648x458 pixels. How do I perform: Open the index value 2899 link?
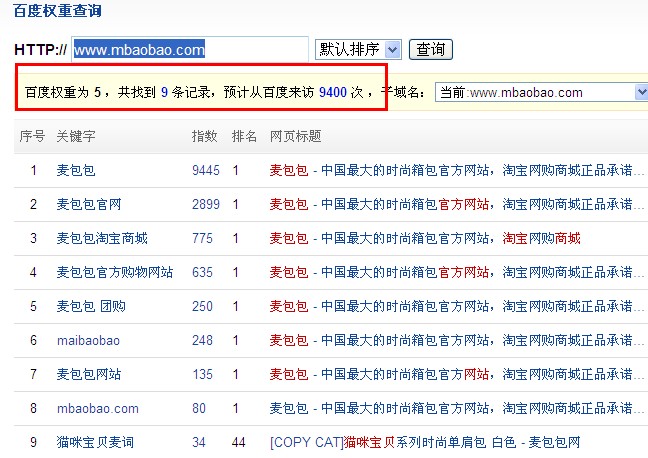click(x=206, y=205)
